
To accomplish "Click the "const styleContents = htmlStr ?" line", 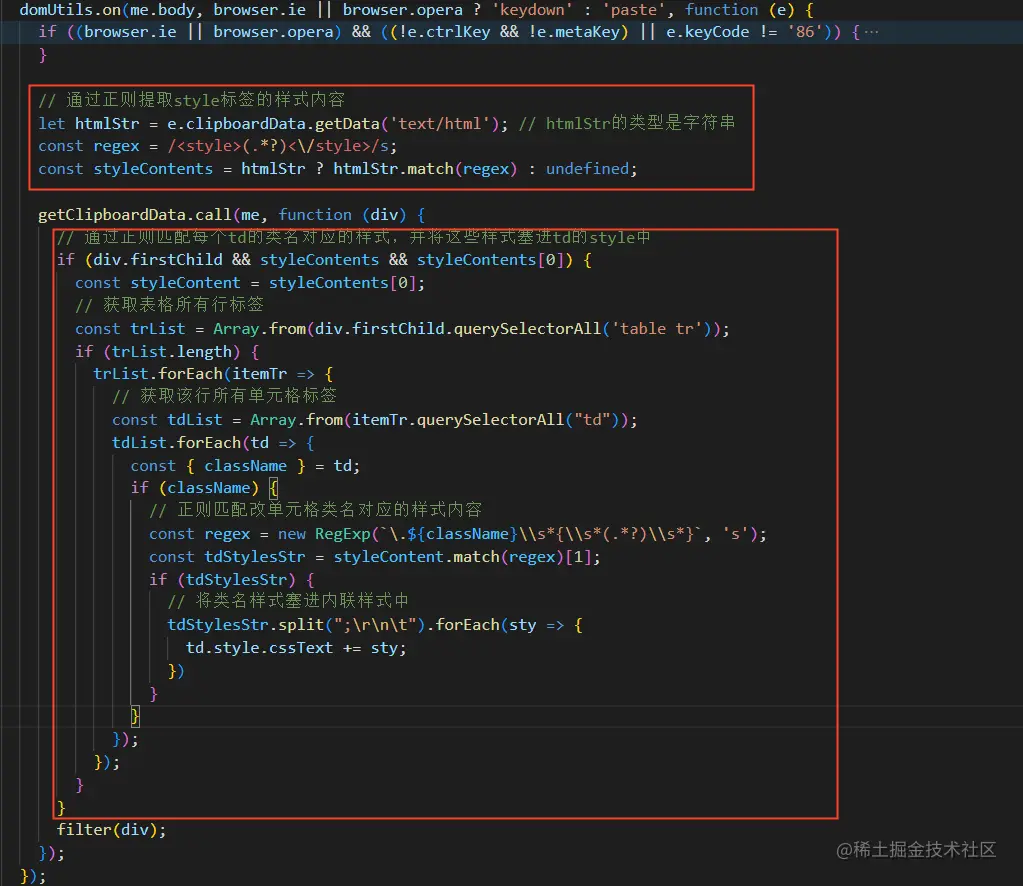I will tap(337, 169).
